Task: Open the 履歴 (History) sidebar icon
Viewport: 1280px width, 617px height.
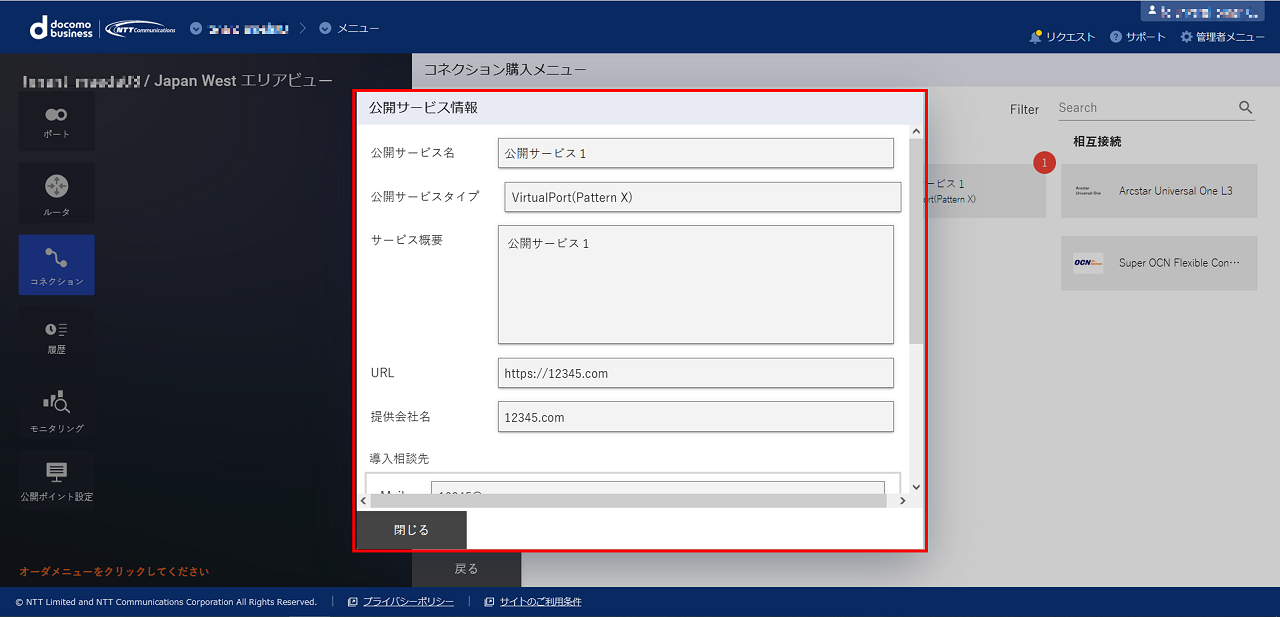Action: coord(56,336)
